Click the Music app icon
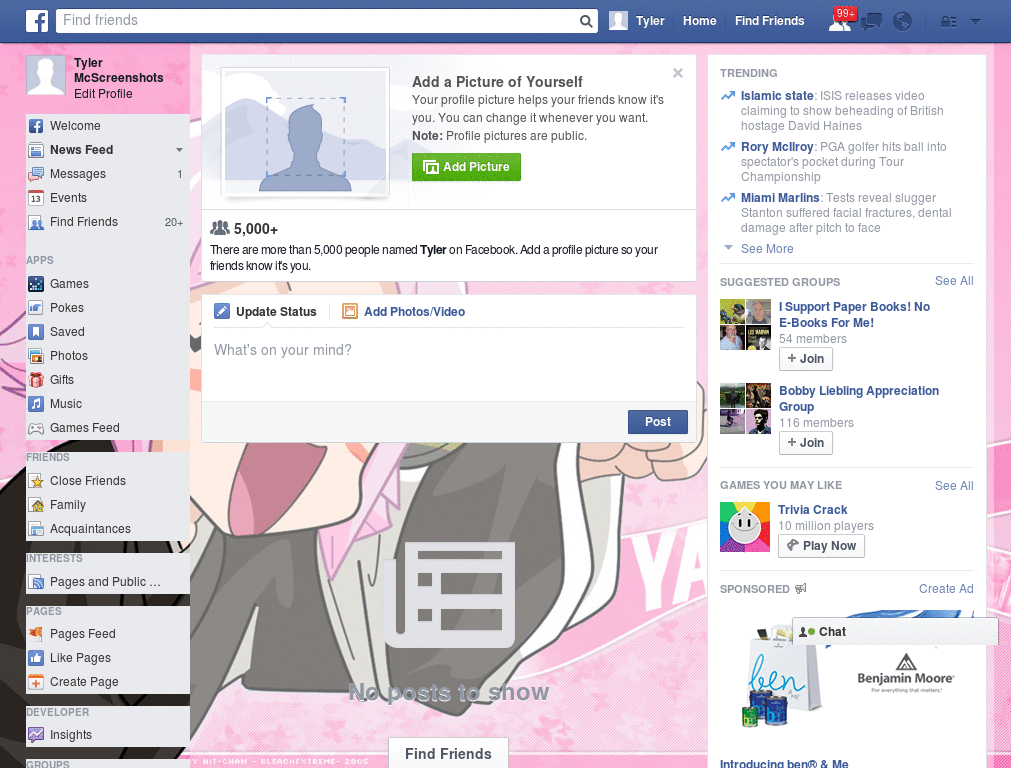 pos(36,404)
